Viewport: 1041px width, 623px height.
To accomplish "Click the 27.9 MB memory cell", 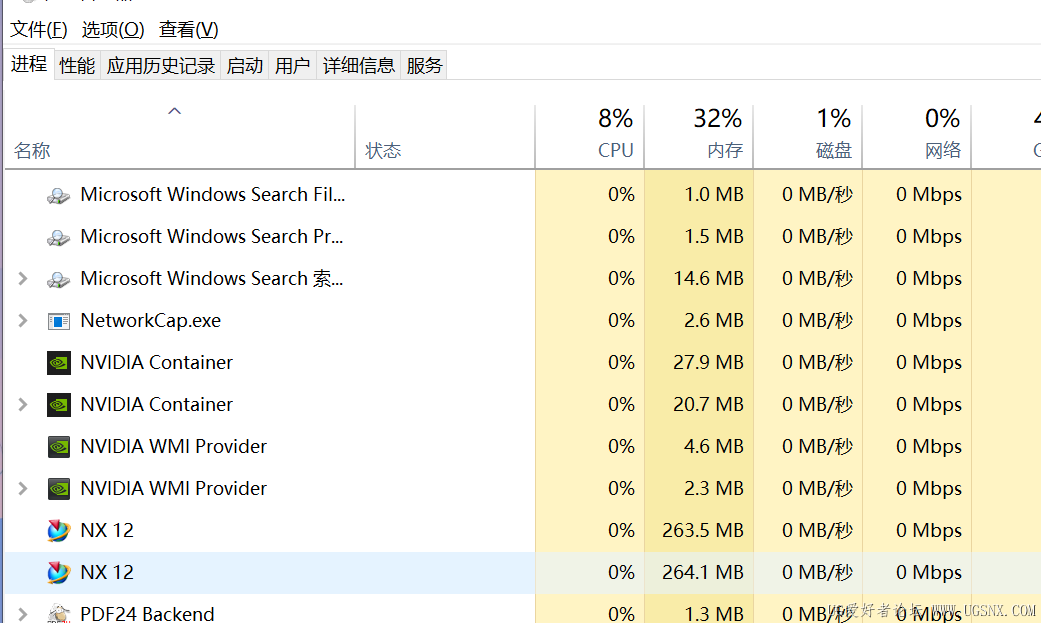I will pos(698,363).
